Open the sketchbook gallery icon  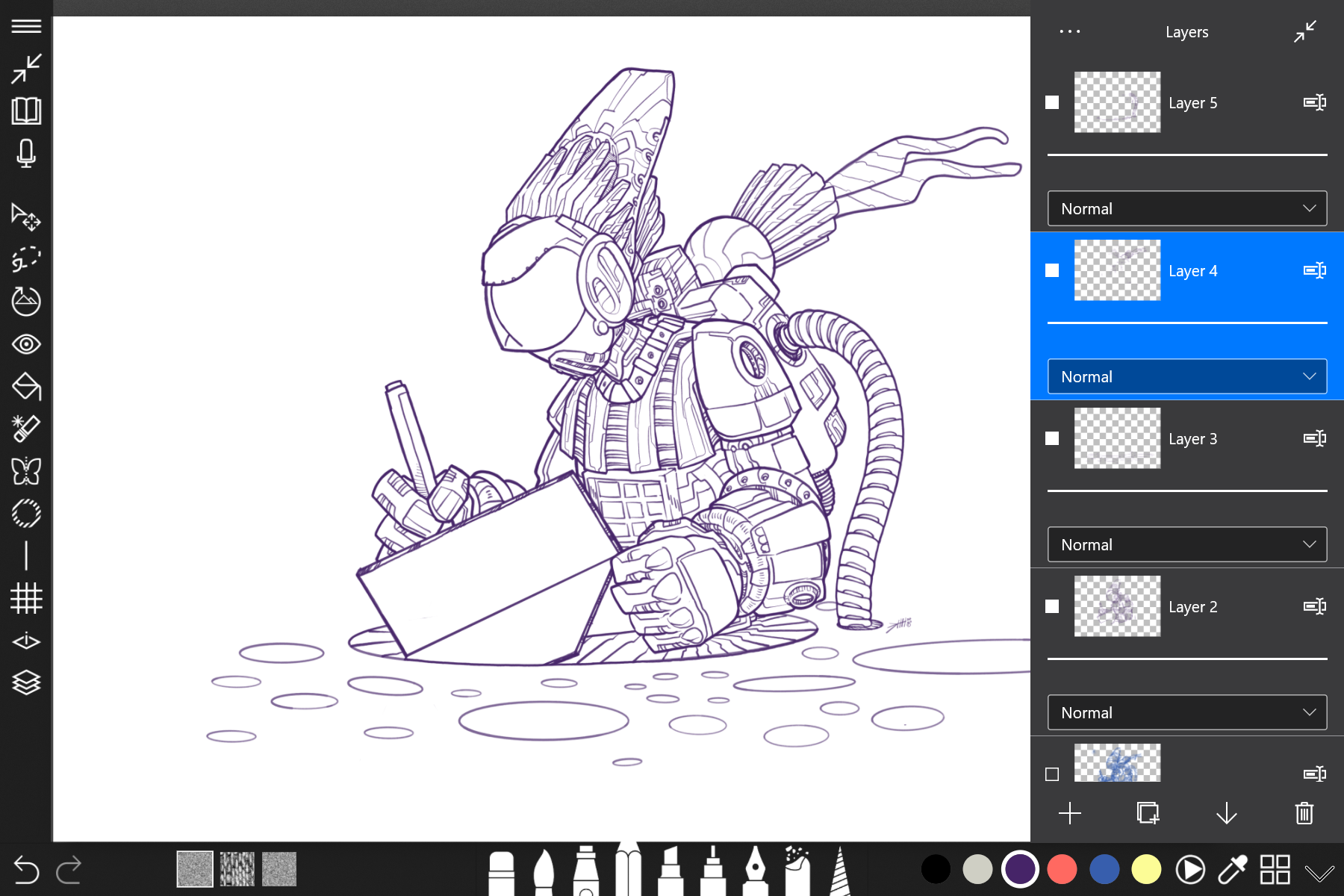[x=26, y=111]
